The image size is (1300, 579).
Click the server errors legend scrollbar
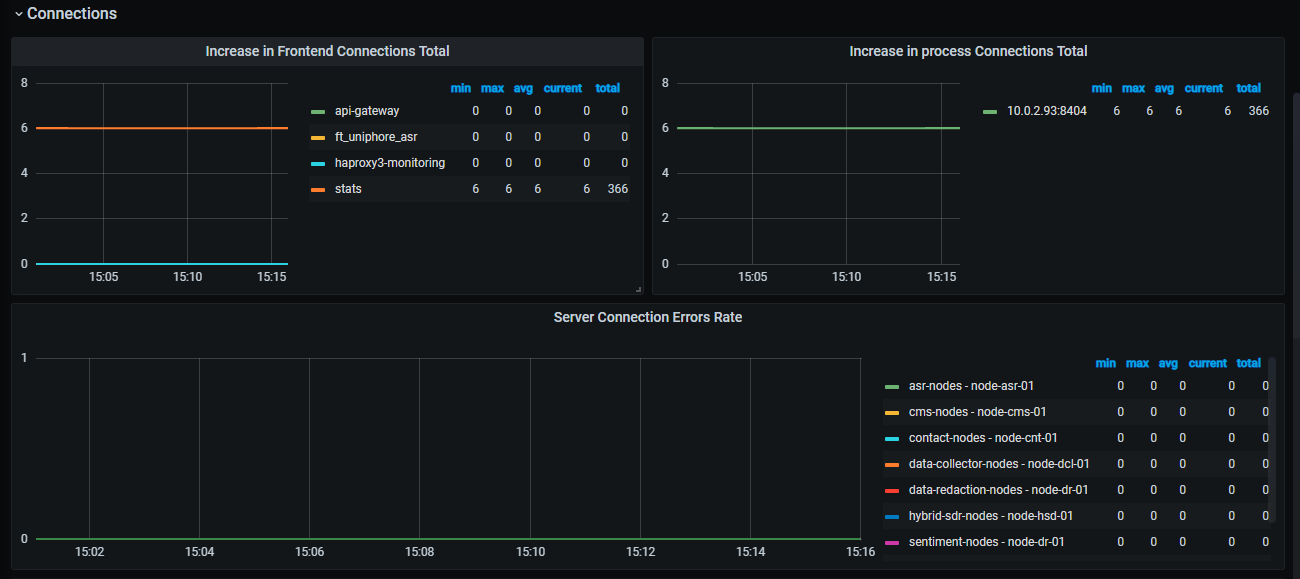click(1272, 439)
